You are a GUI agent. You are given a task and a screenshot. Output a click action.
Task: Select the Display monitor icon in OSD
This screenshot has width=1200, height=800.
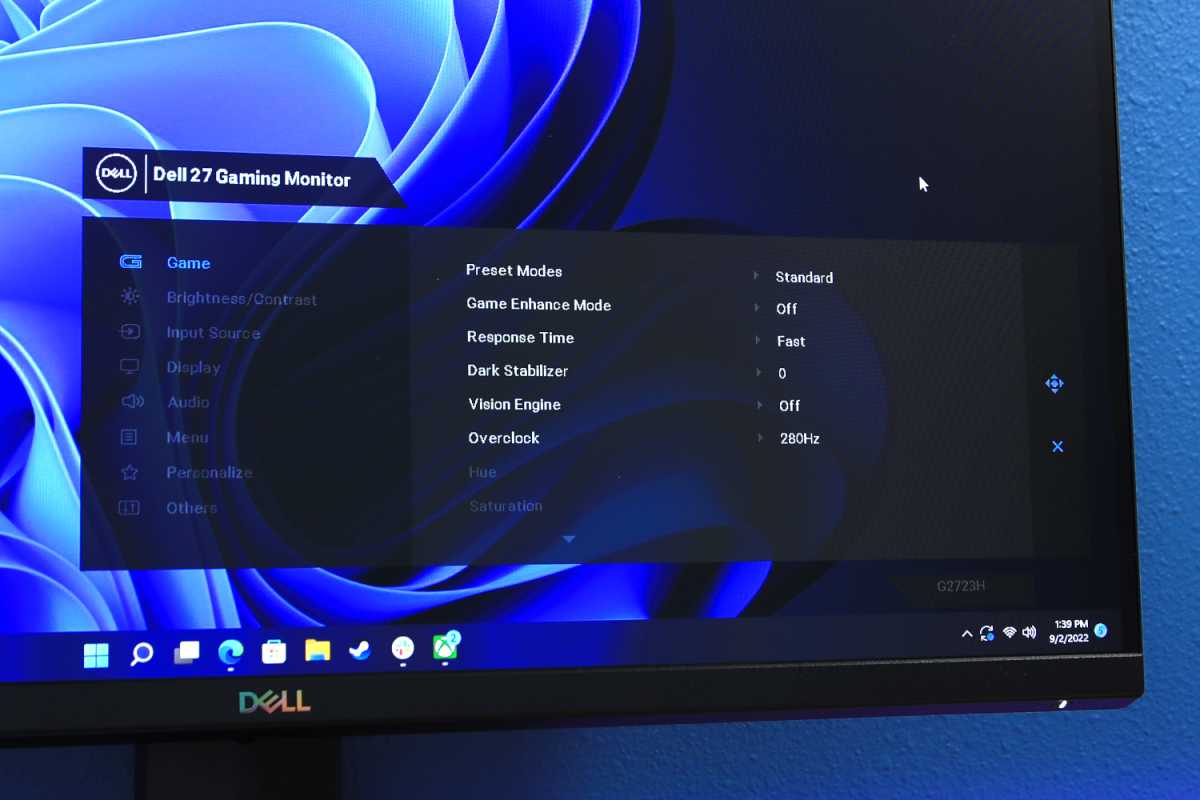point(129,366)
